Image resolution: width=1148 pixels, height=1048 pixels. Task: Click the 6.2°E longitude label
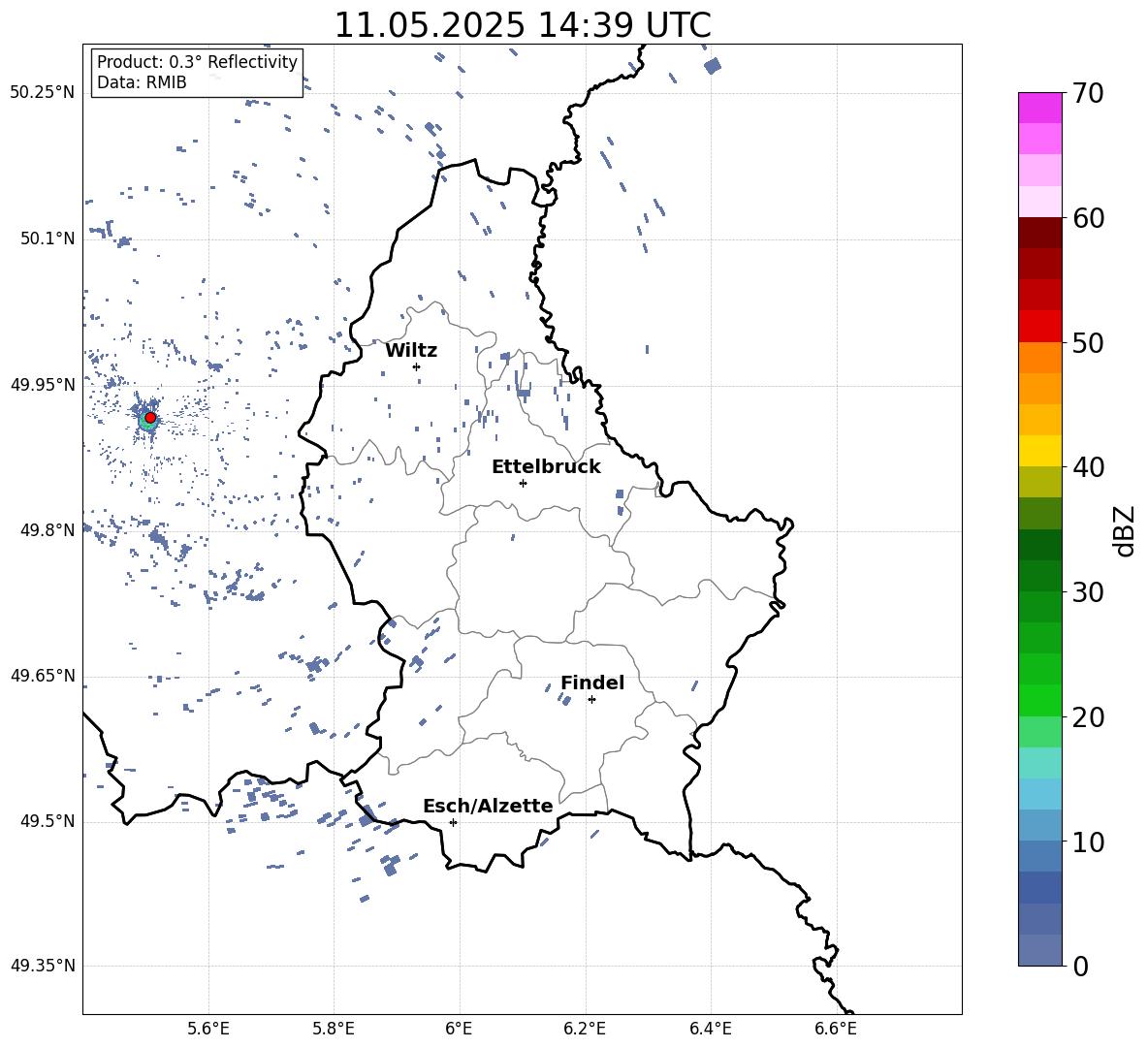585,1029
